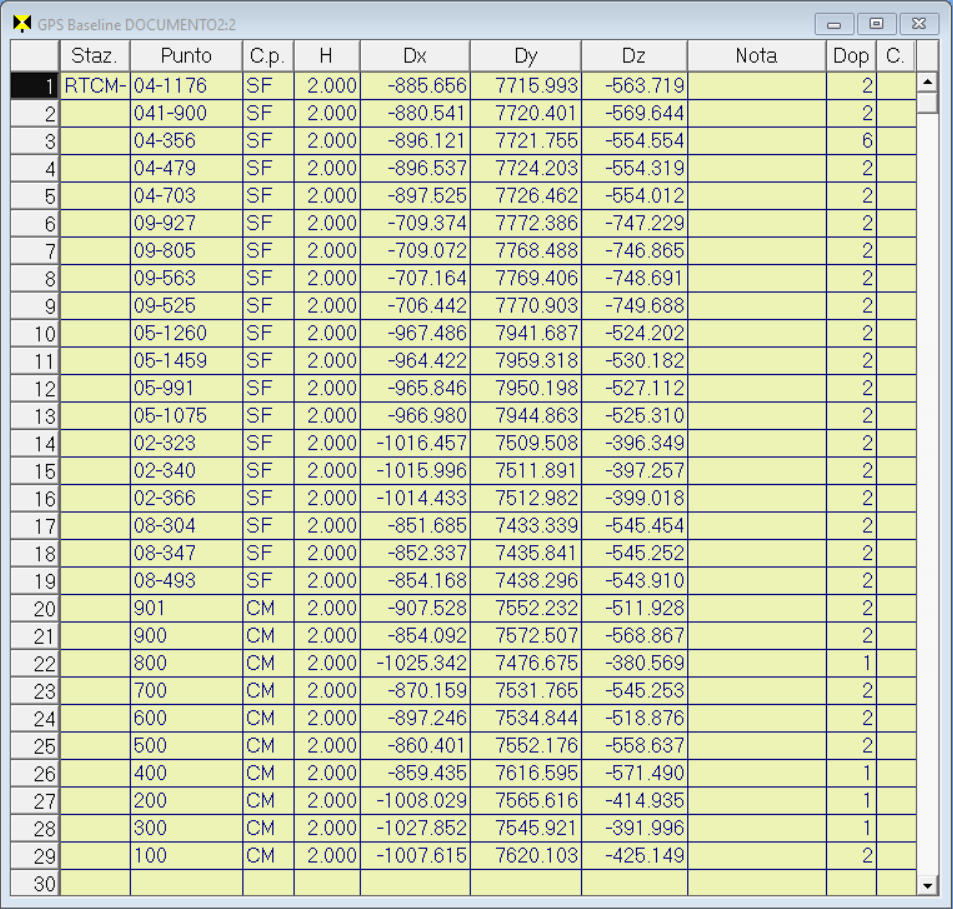Select the C.p. column header

click(268, 56)
